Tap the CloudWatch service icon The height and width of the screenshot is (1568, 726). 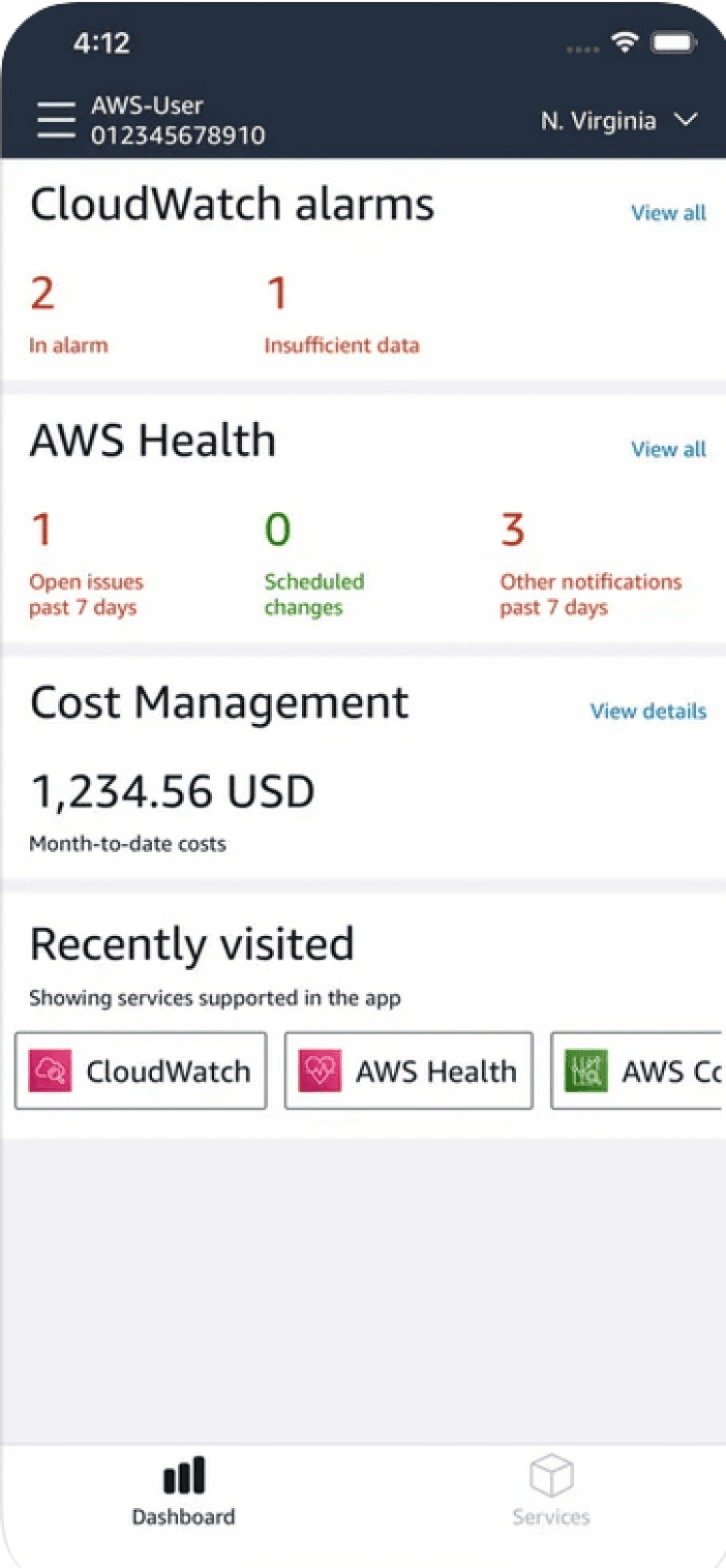(x=50, y=1071)
